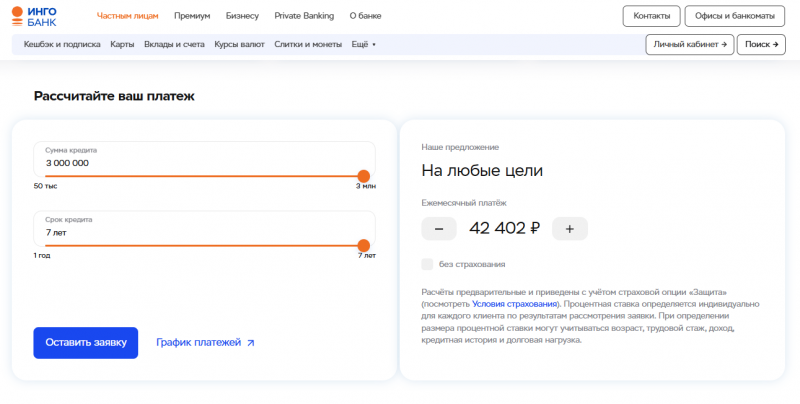
Task: Decrease monthly payment with minus button
Action: (x=439, y=228)
